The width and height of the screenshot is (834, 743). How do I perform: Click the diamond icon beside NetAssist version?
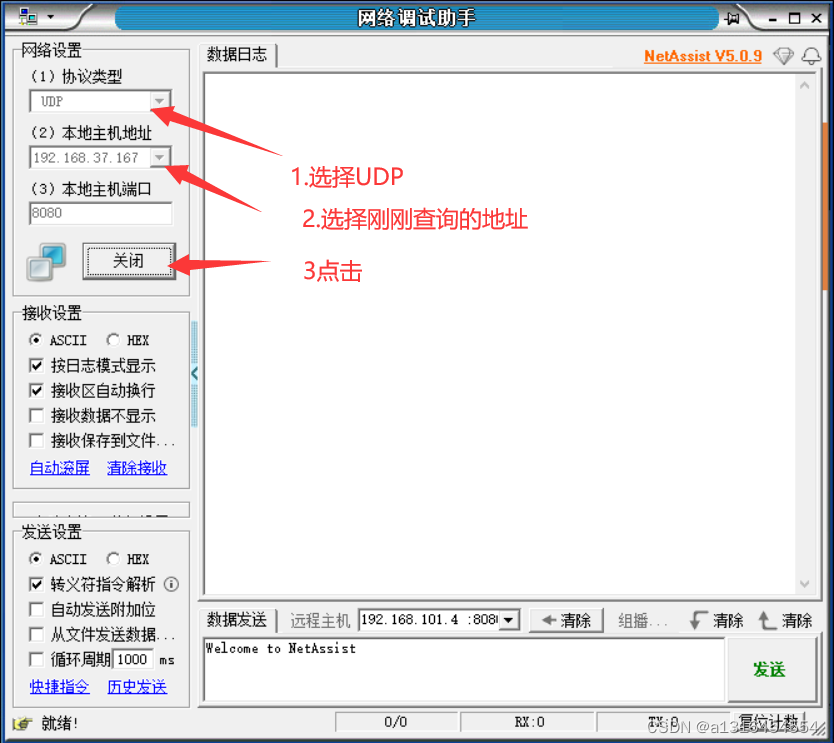[x=783, y=56]
